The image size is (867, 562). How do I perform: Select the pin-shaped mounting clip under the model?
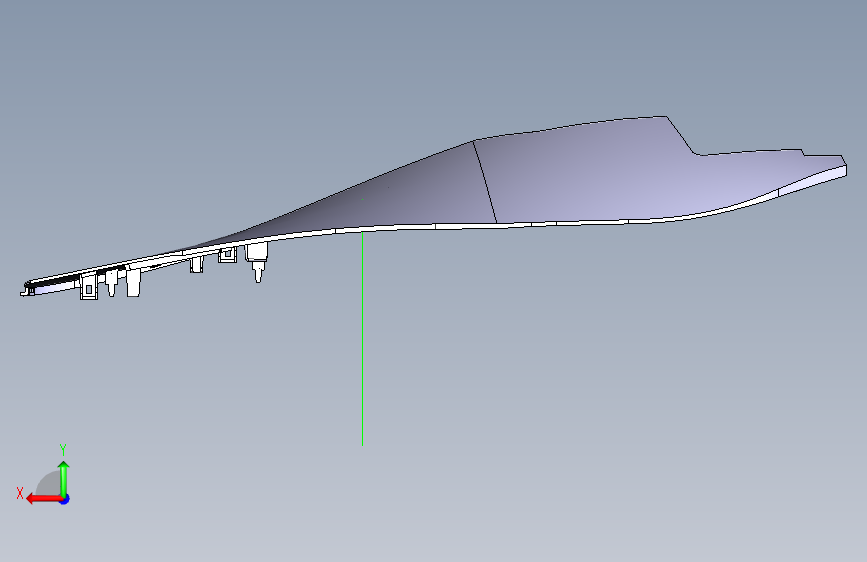[257, 262]
